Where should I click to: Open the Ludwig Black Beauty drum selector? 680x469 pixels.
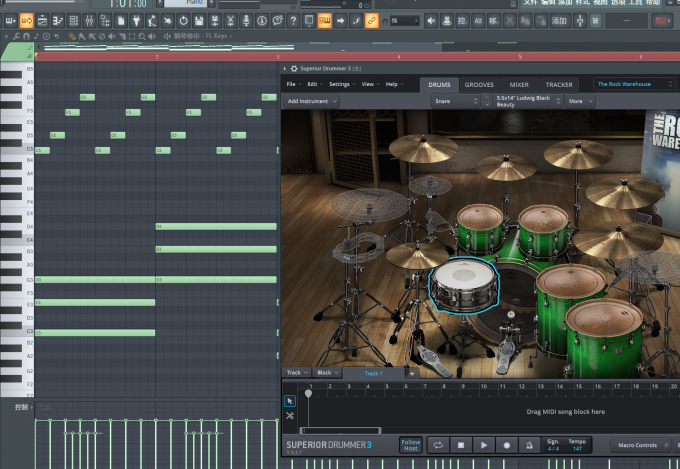528,101
